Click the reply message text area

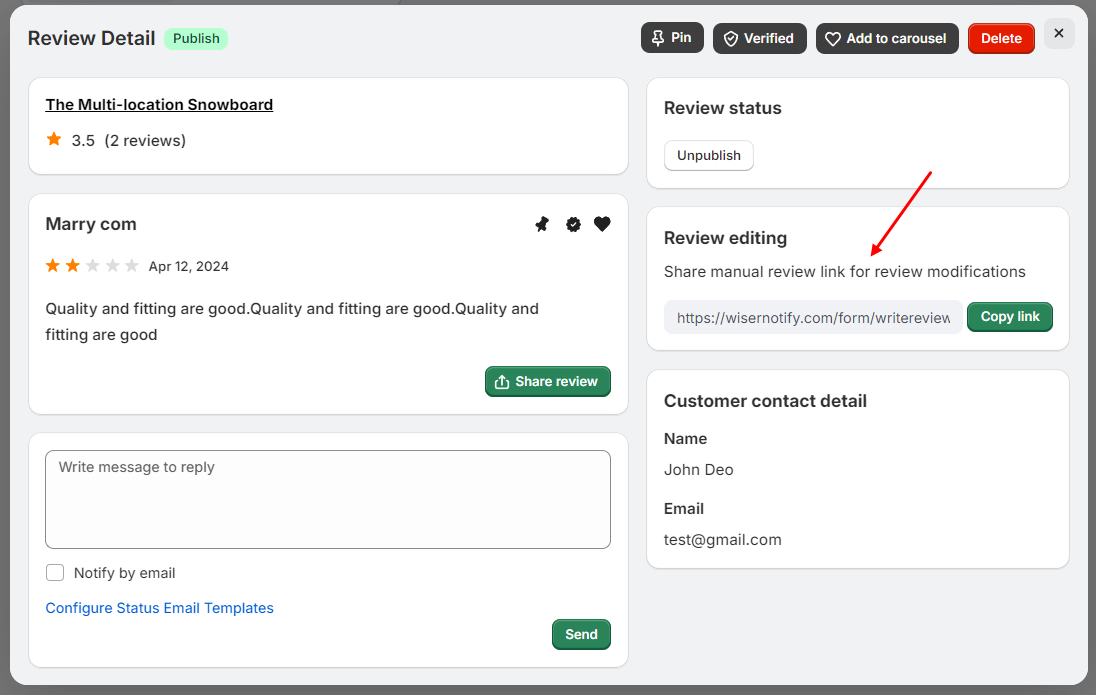328,499
